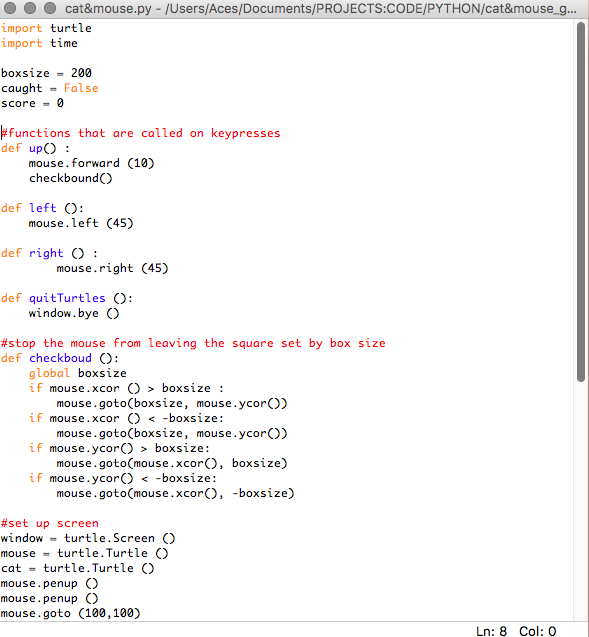The image size is (589, 637).
Task: Click the line 'cat = turtle.Turtle ()'
Action: click(78, 568)
